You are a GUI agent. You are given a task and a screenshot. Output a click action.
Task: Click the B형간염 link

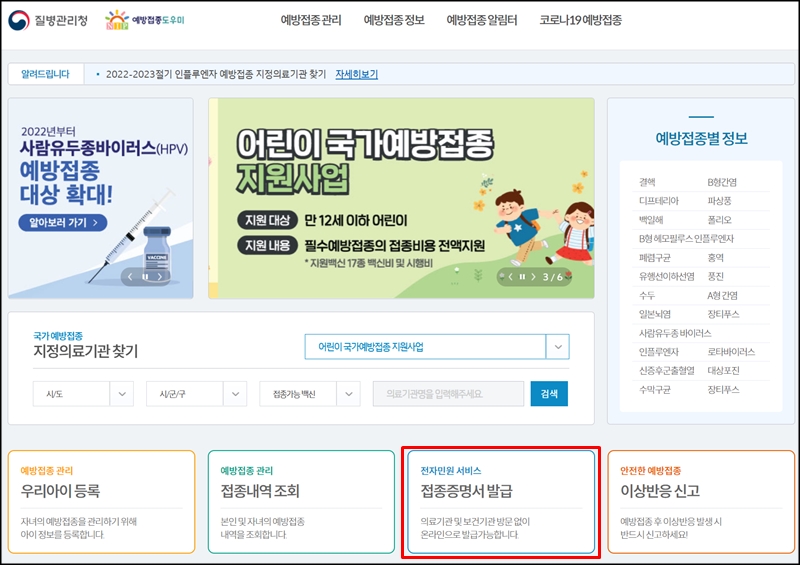click(x=722, y=182)
